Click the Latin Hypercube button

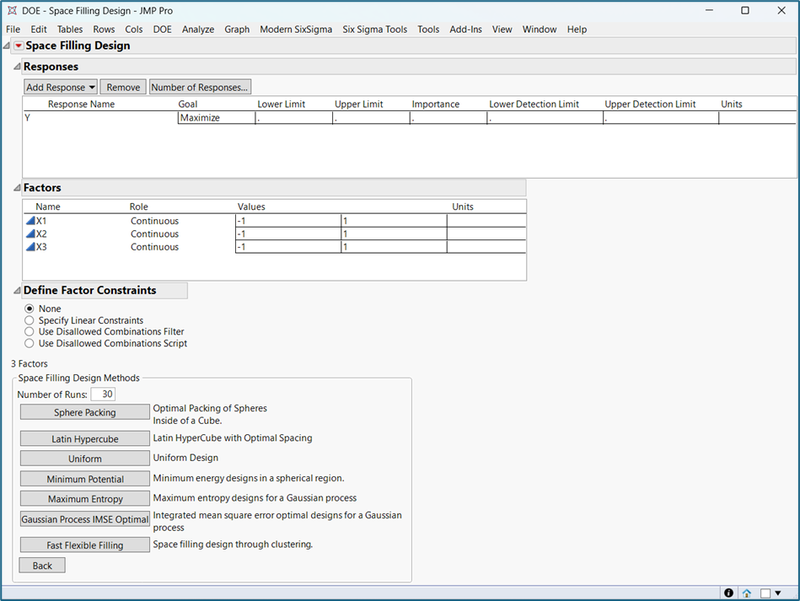pos(84,439)
